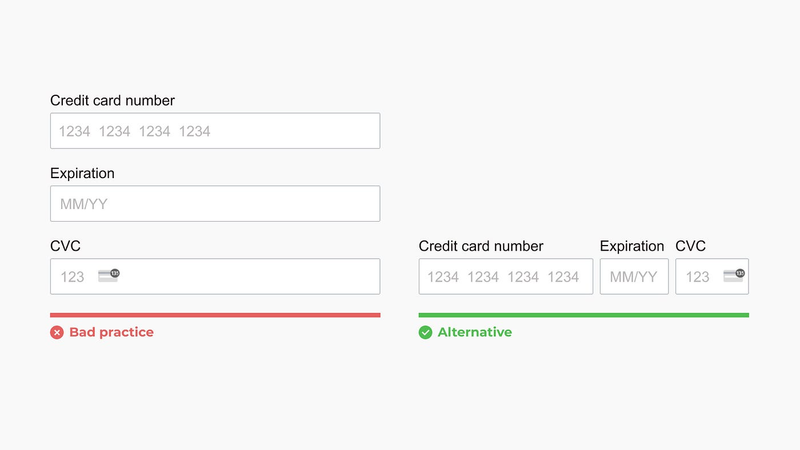Image resolution: width=800 pixels, height=450 pixels.
Task: Click the card icon in the wide CVC field
Action: pyautogui.click(x=109, y=276)
